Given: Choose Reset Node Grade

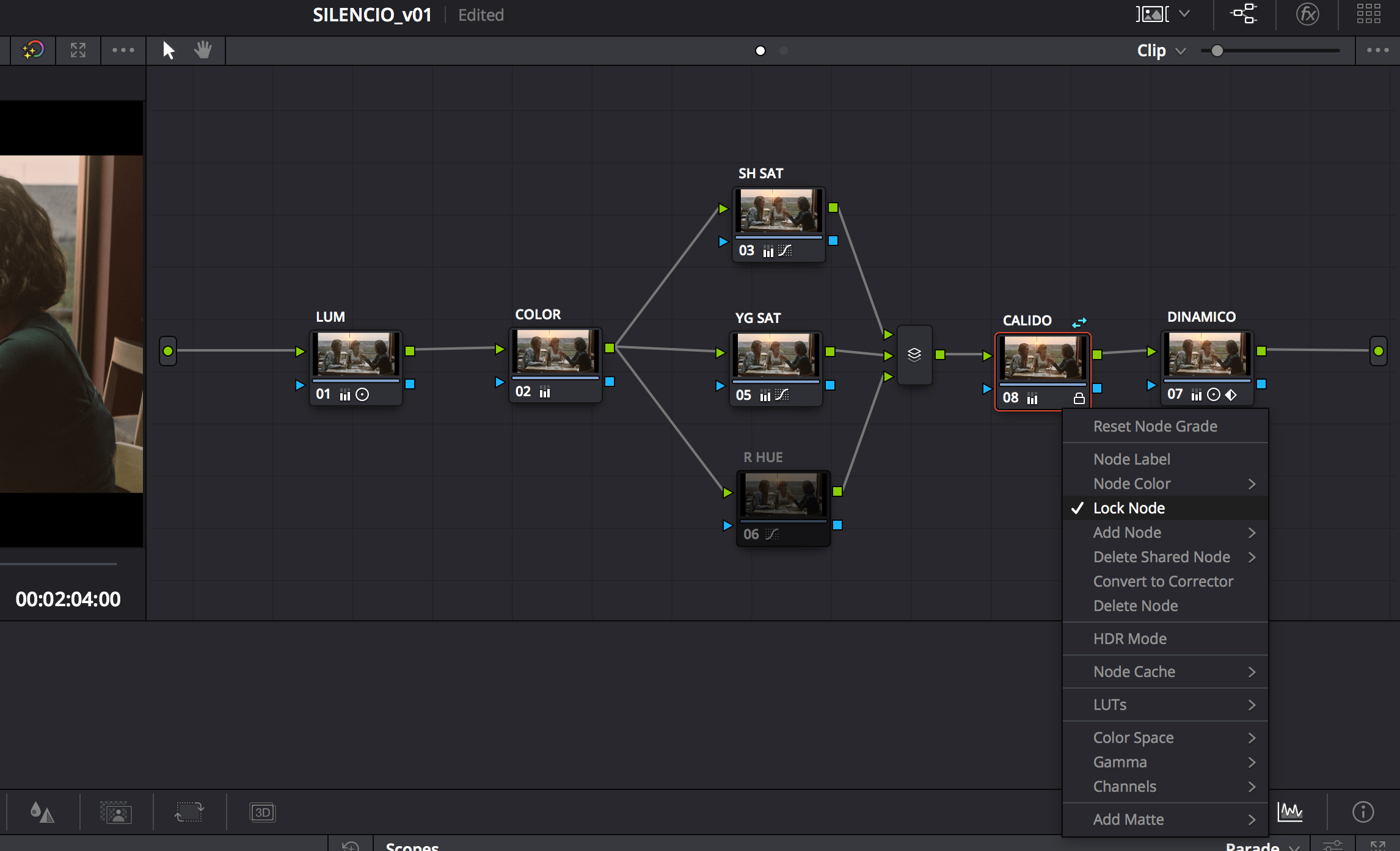Looking at the screenshot, I should pyautogui.click(x=1154, y=426).
